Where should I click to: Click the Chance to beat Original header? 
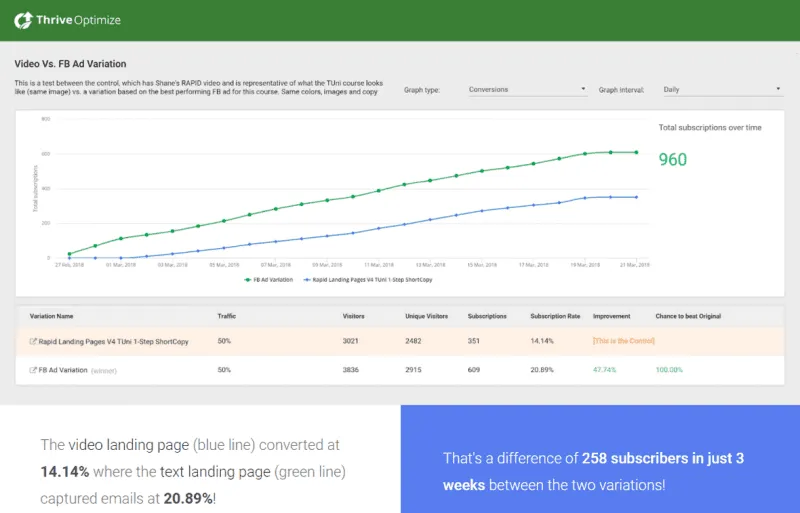pos(688,316)
